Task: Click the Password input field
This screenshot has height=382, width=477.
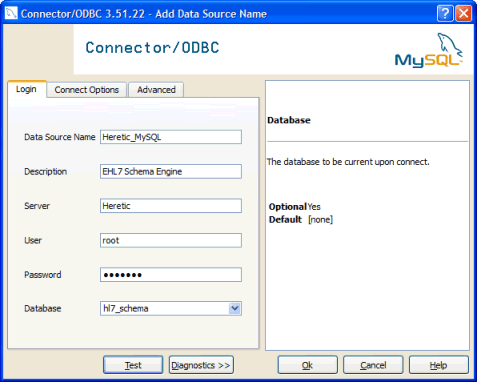Action: 171,275
